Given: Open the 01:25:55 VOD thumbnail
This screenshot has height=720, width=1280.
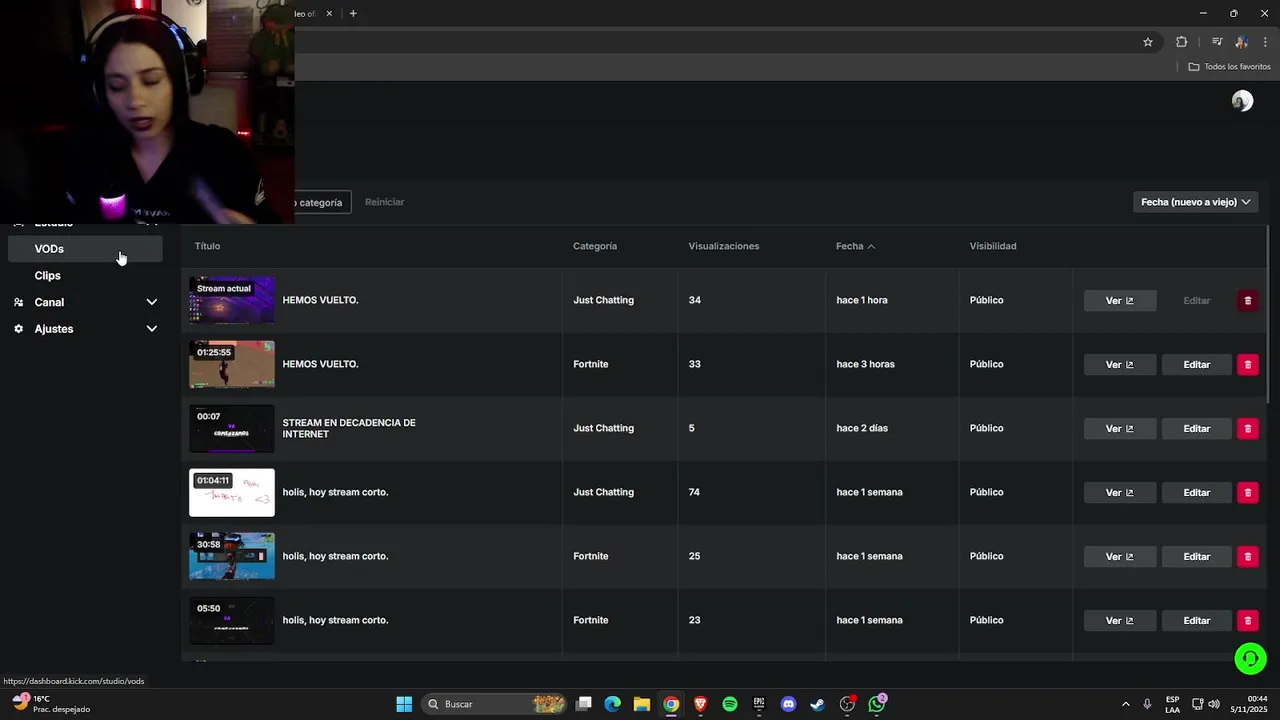Looking at the screenshot, I should click(232, 364).
